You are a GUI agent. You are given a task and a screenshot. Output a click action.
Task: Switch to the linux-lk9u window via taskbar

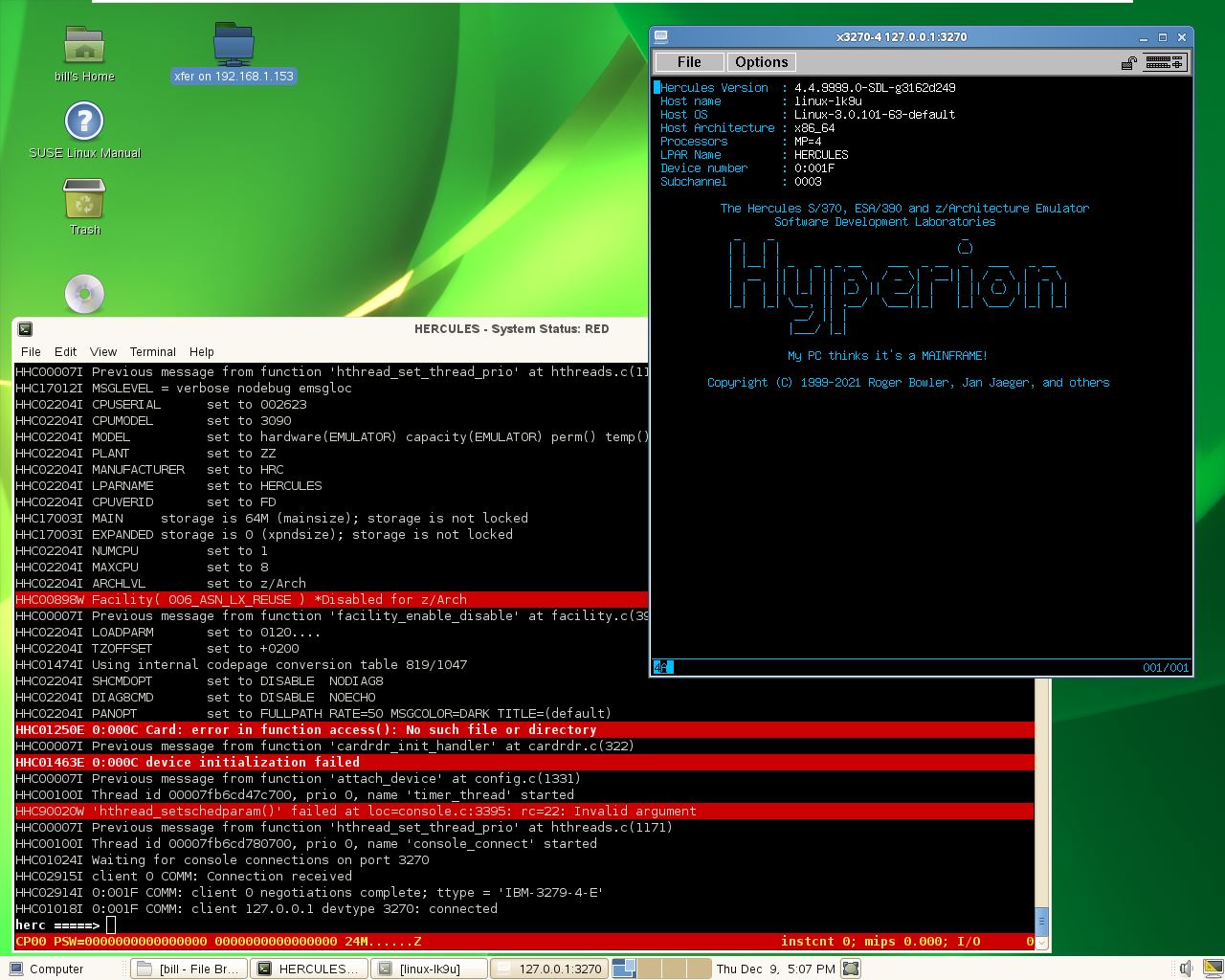[430, 968]
